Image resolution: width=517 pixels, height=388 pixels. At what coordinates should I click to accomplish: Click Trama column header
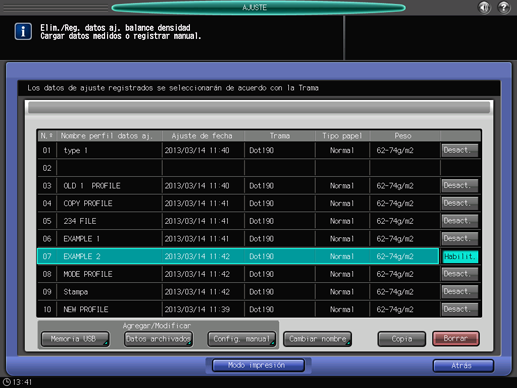tap(280, 136)
